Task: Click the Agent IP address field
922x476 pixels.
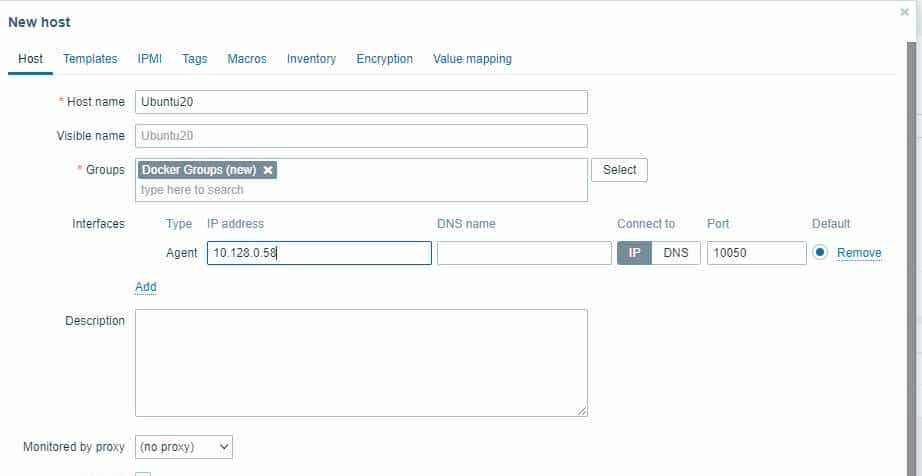Action: [x=319, y=253]
